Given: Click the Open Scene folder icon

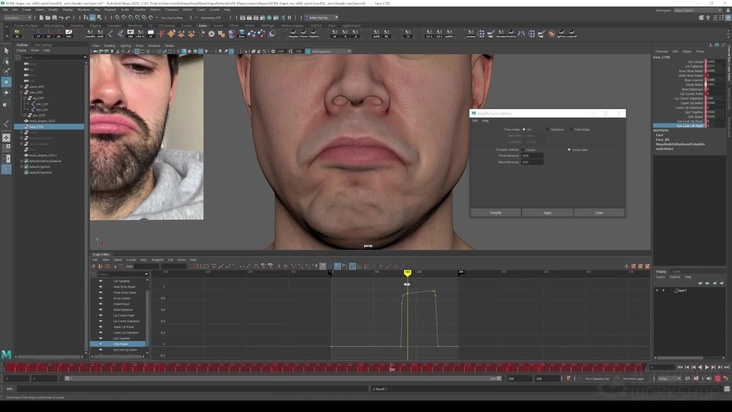Looking at the screenshot, I should pos(48,18).
